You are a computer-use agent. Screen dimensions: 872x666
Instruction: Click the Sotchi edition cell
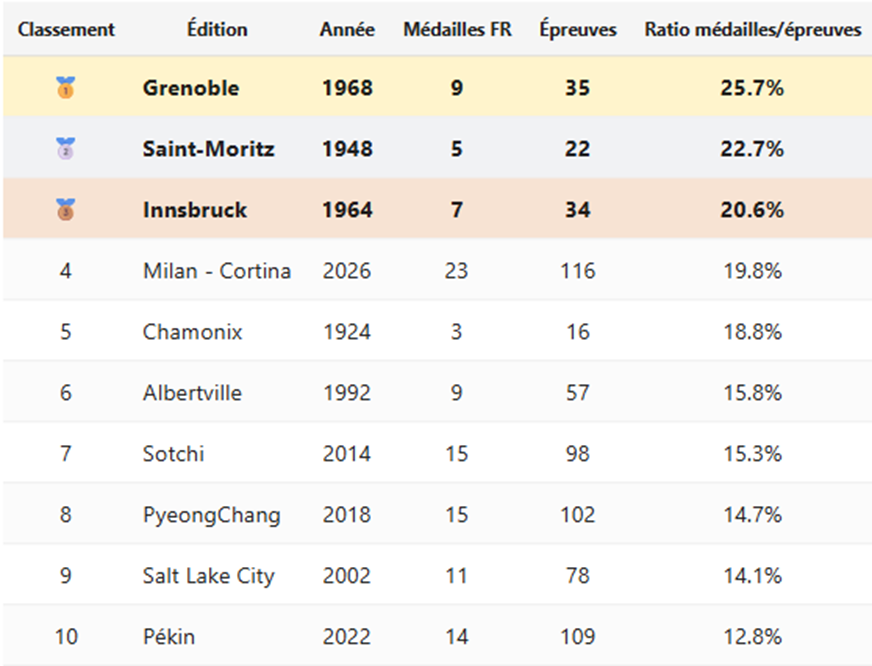[173, 454]
